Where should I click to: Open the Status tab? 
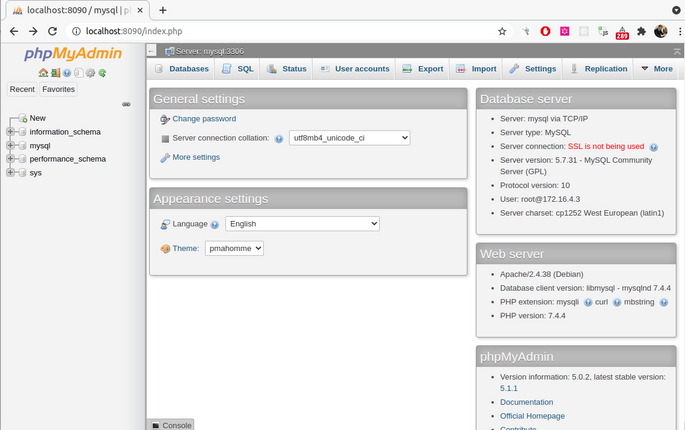[x=287, y=69]
